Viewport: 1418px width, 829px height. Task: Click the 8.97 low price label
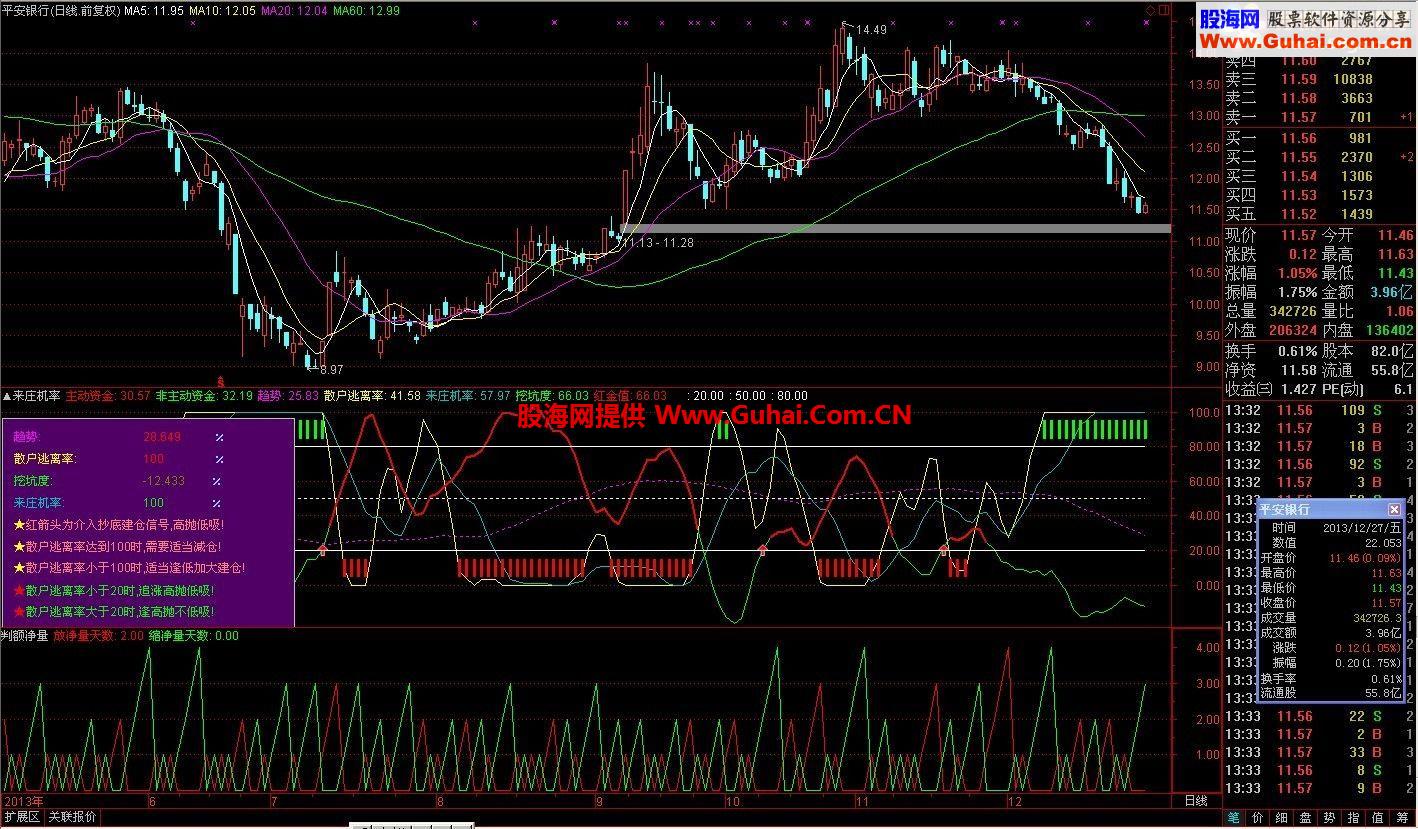coord(330,369)
